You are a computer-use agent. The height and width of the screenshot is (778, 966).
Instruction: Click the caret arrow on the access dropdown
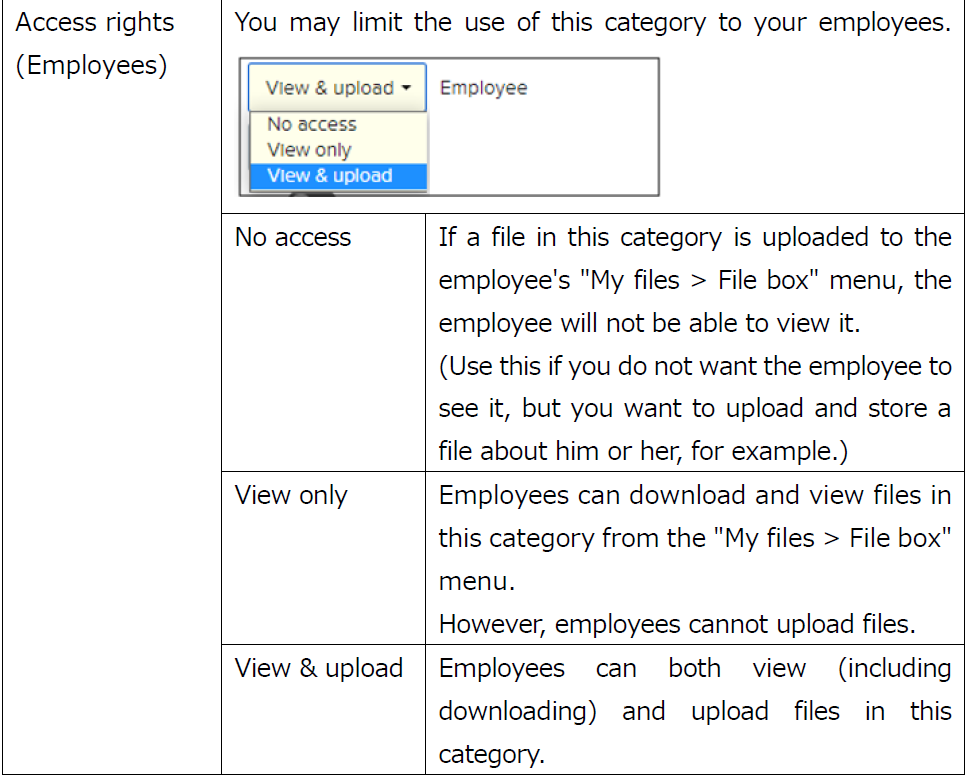[406, 88]
